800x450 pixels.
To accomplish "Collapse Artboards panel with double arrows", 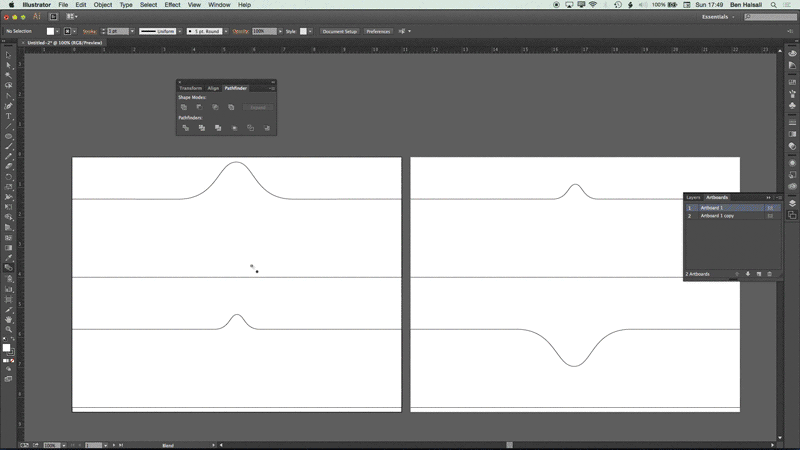I will tap(768, 197).
